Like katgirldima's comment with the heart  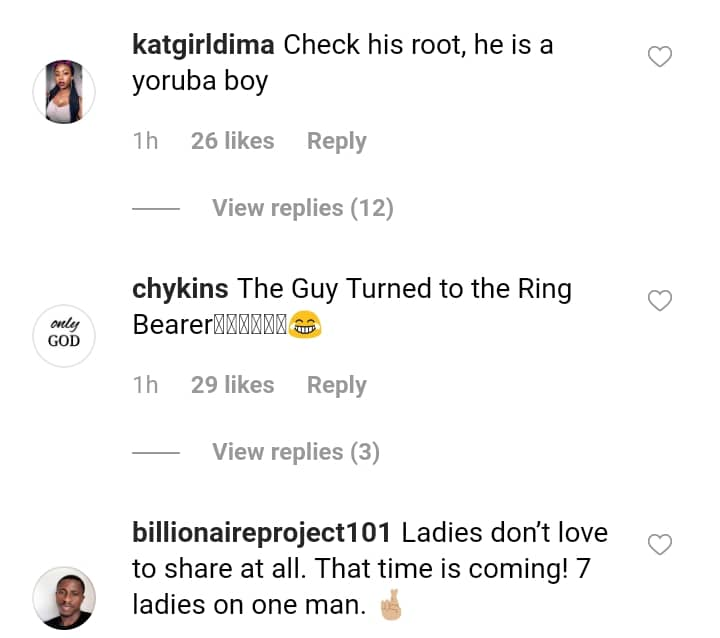tap(660, 57)
